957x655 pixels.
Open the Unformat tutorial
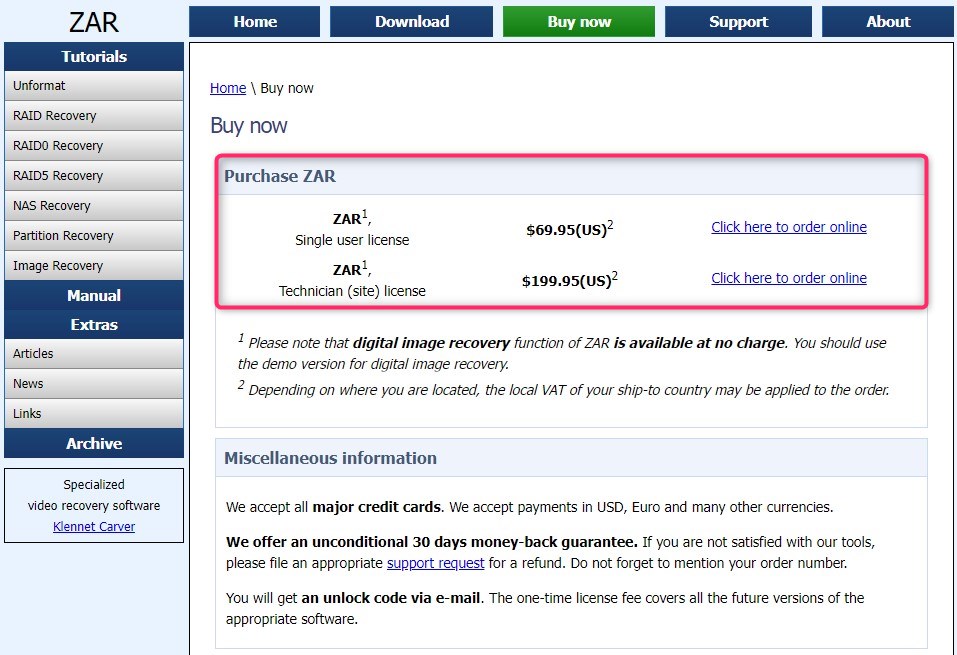[x=94, y=85]
